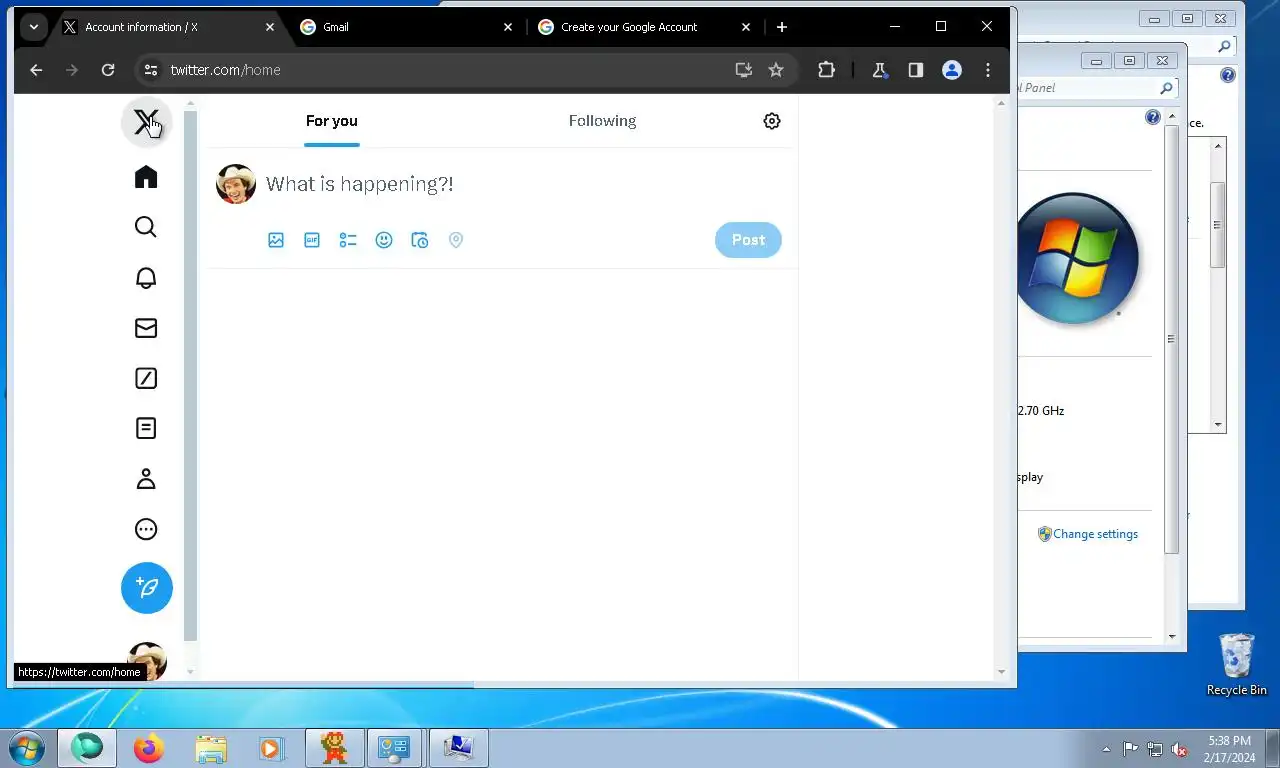This screenshot has height=768, width=1280.
Task: Open Control Panel taskbar item
Action: point(395,748)
